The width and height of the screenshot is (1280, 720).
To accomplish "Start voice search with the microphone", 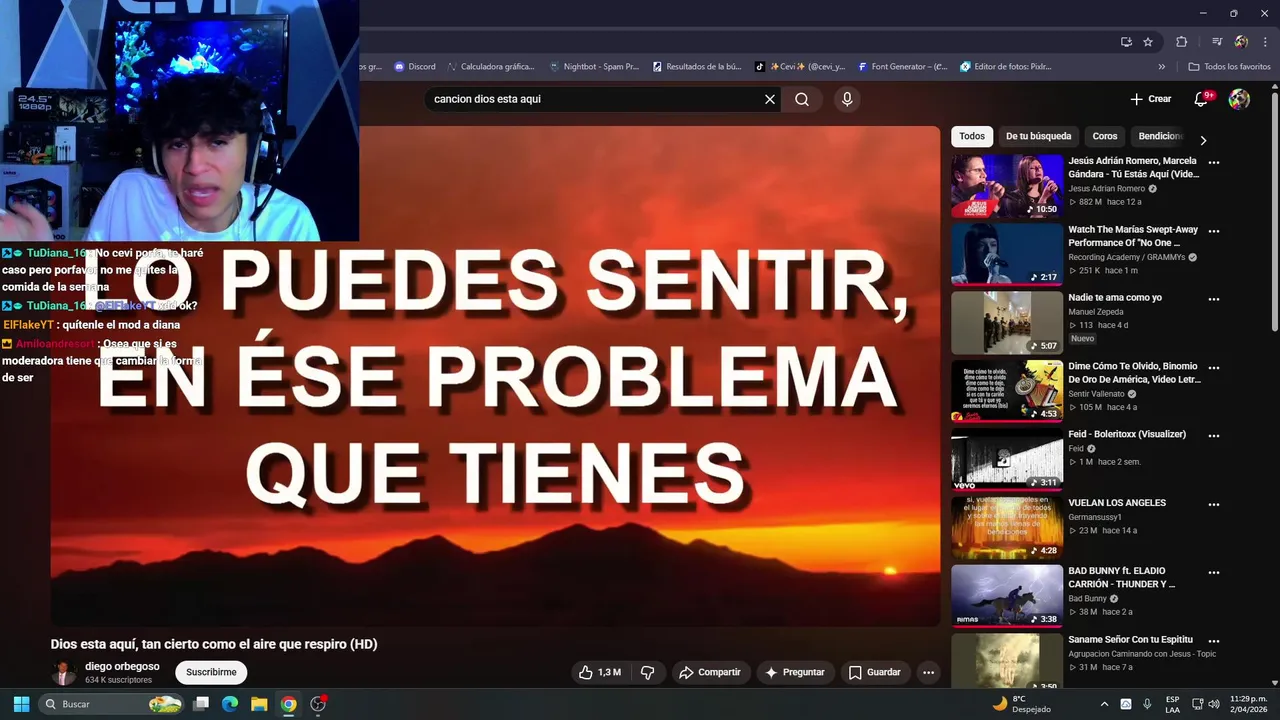I will [x=847, y=99].
